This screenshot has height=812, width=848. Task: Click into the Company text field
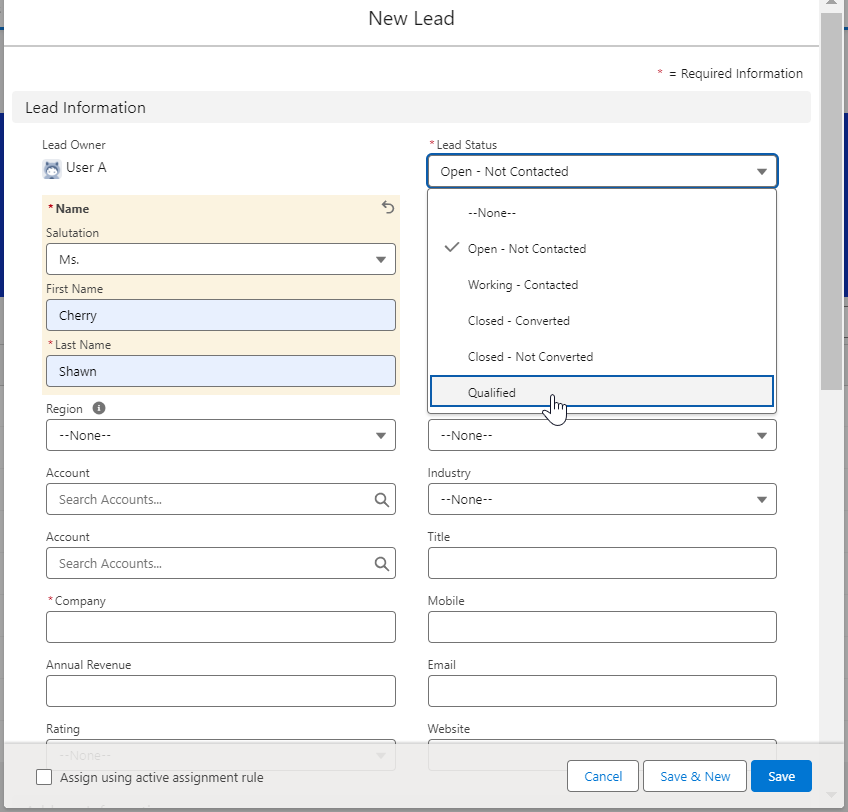click(x=220, y=628)
